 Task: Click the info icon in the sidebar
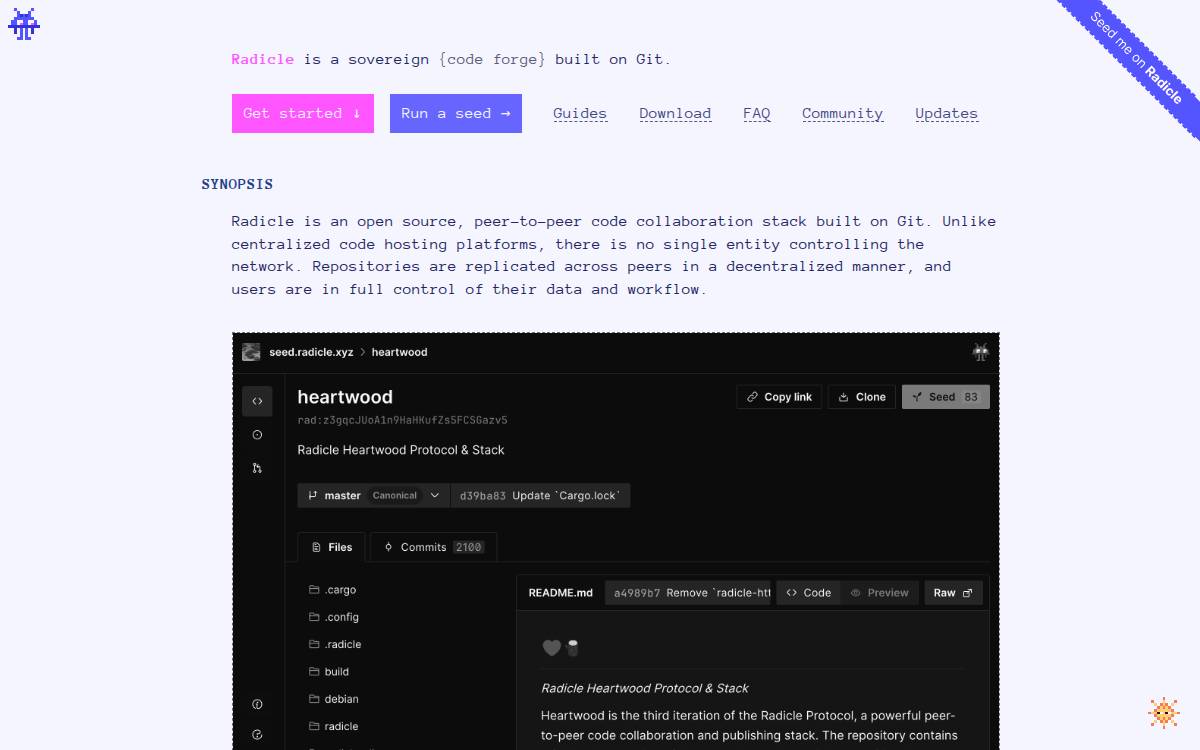click(257, 704)
